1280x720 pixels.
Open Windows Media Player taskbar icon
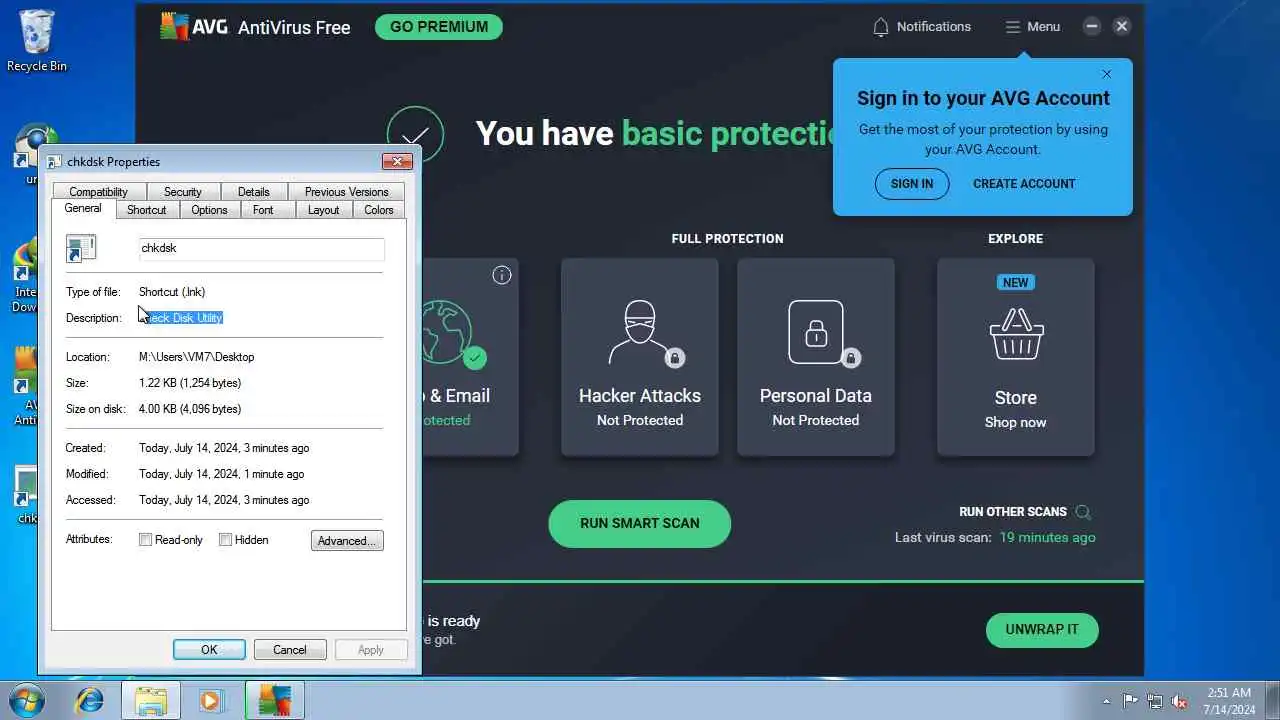point(211,700)
